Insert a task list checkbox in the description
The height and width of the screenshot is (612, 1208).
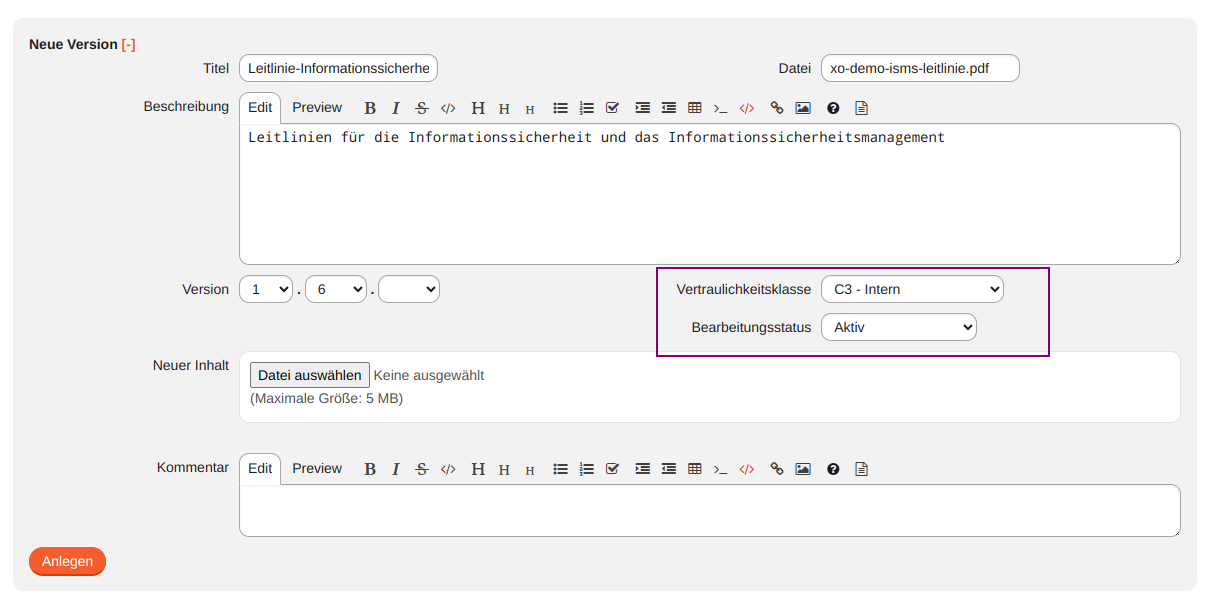pos(612,107)
